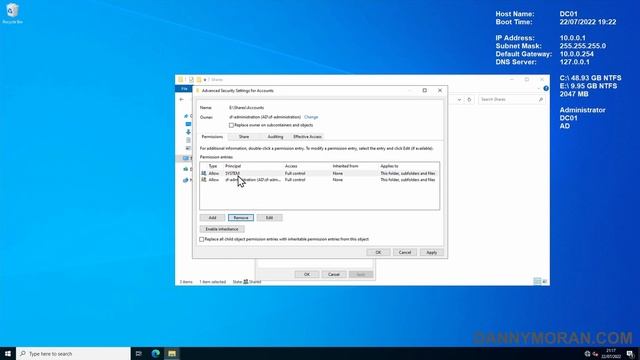Screen dimensions: 640x360
Task: Expand the Explorer address history dropdown
Action: tap(459, 99)
